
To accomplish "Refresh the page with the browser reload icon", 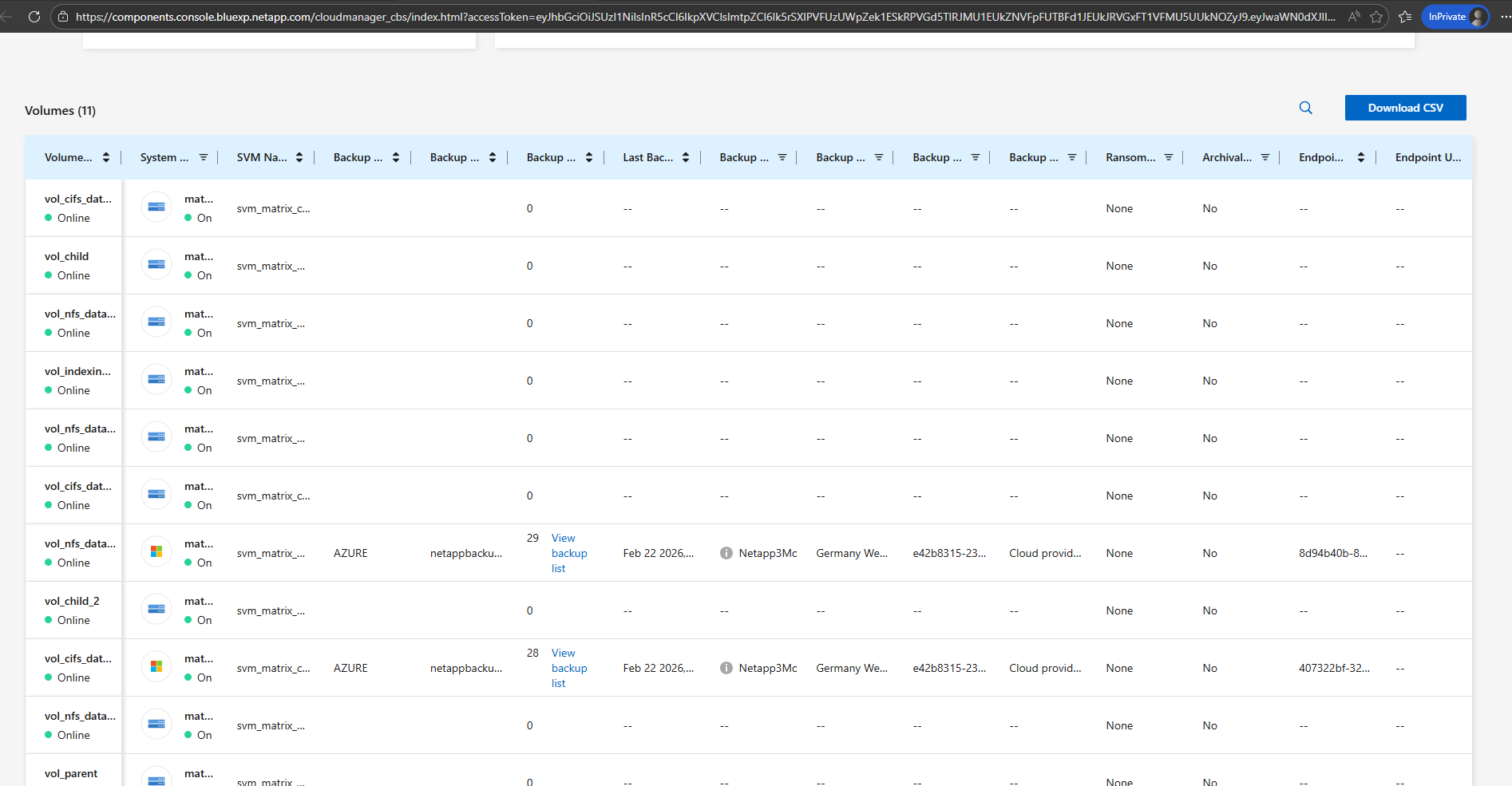I will (x=34, y=16).
